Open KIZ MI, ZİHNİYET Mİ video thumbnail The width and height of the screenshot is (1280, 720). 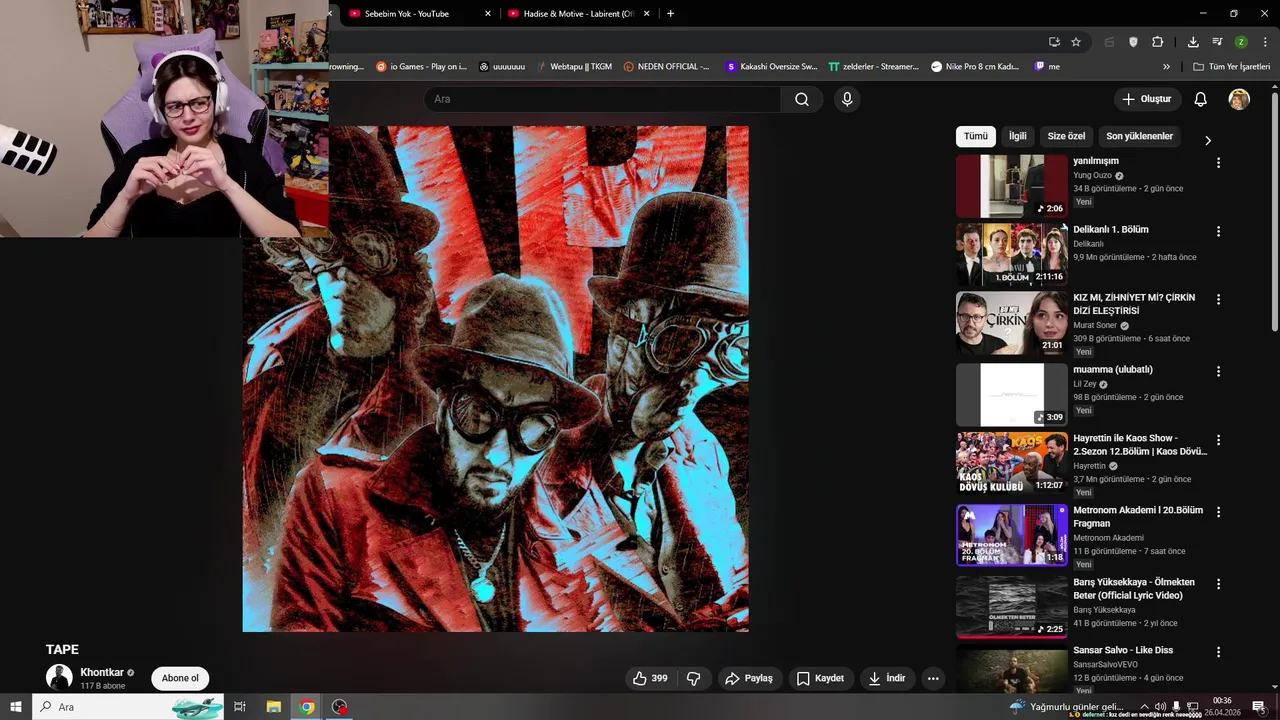pyautogui.click(x=1012, y=323)
